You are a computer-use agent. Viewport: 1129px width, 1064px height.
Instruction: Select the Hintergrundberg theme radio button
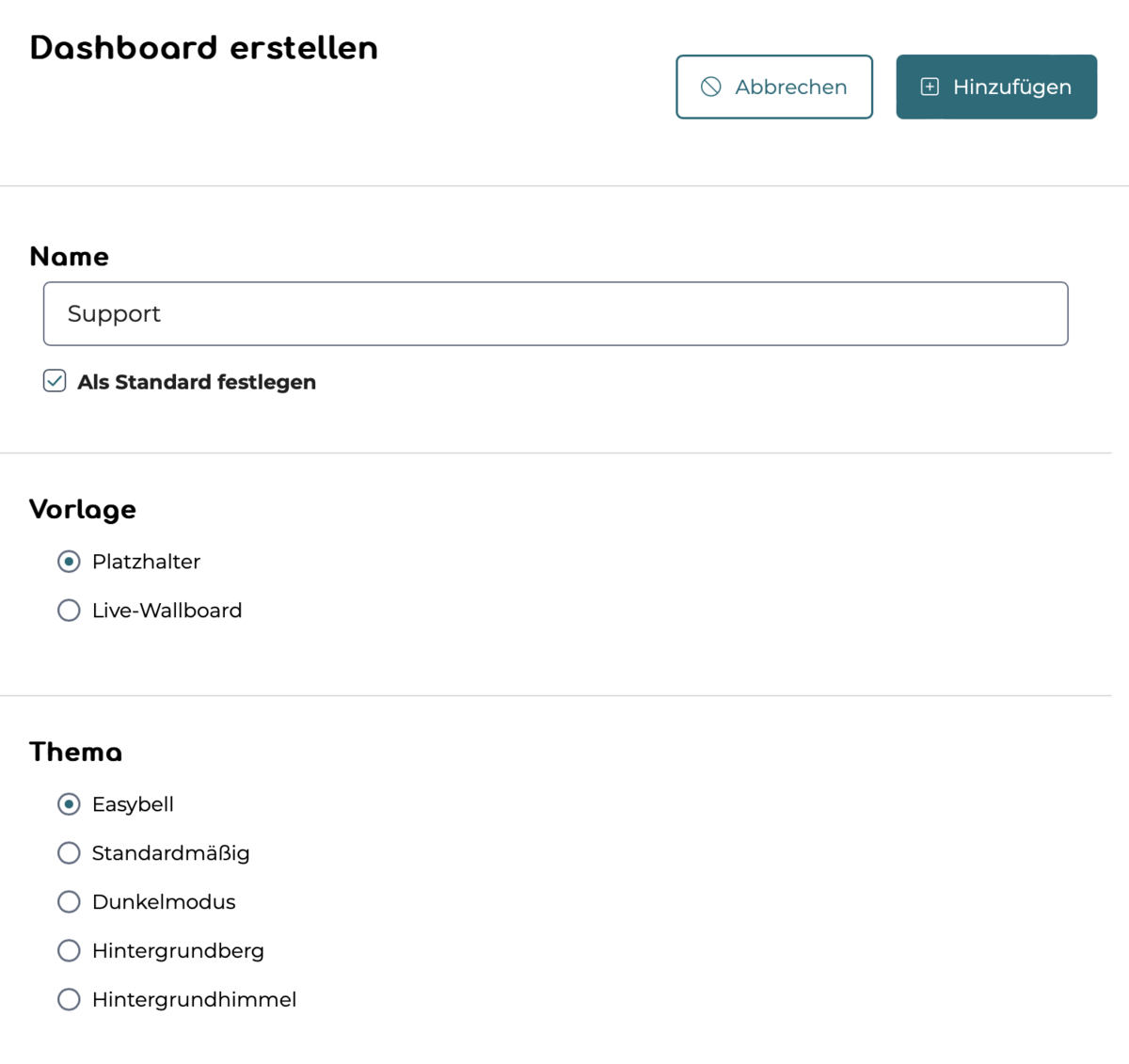[69, 951]
